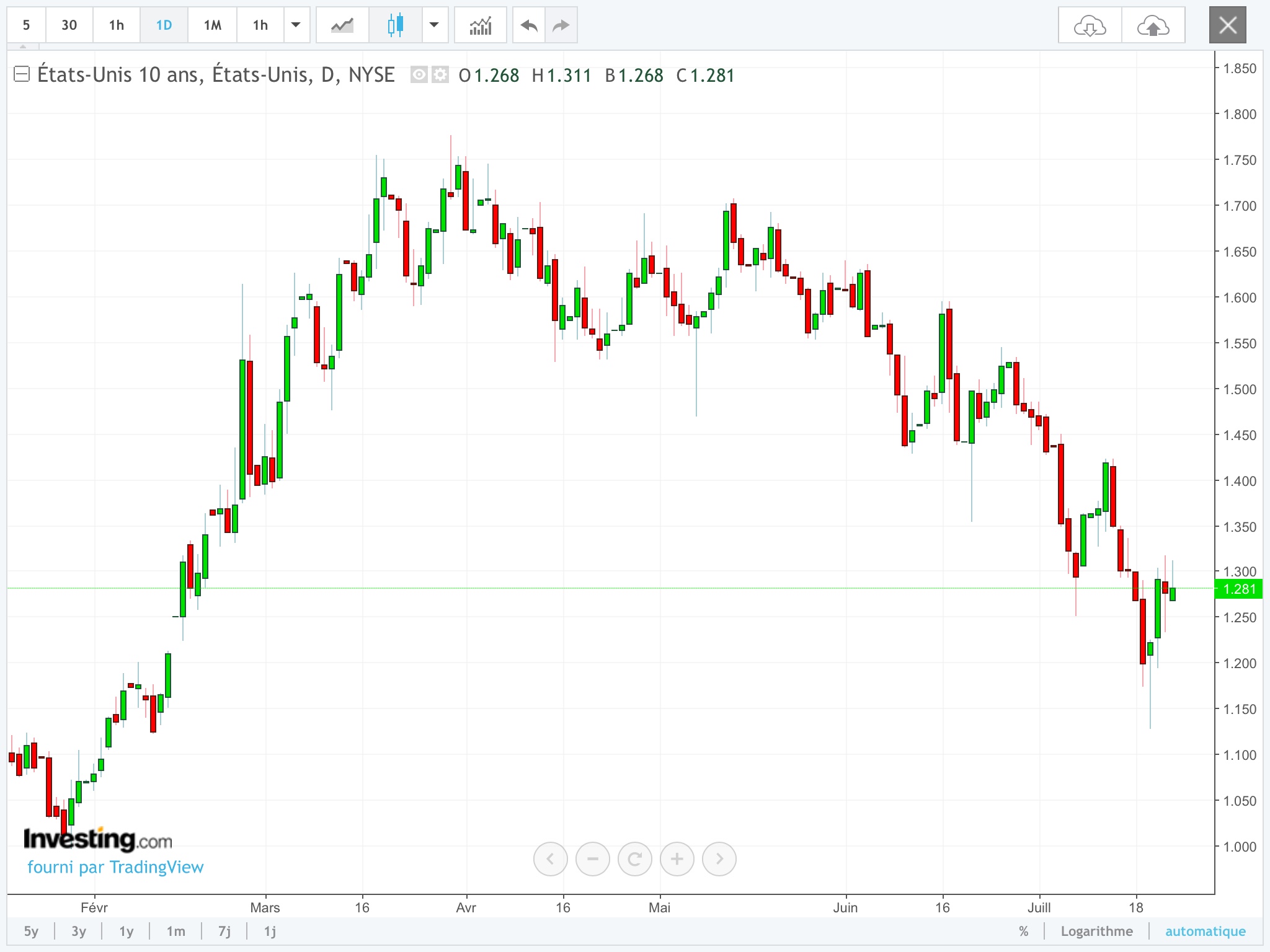Toggle percent scale option
This screenshot has width=1270, height=952.
[1023, 931]
